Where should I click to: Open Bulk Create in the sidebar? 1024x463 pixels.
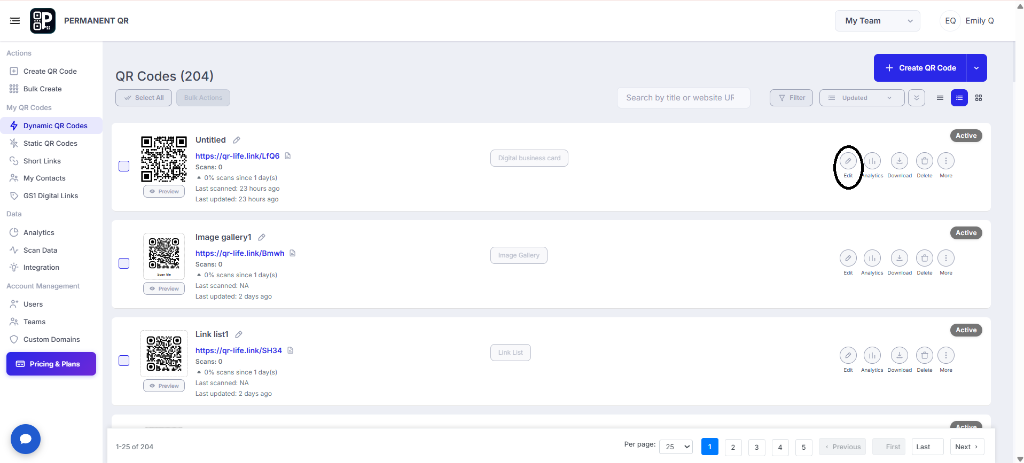[x=42, y=89]
